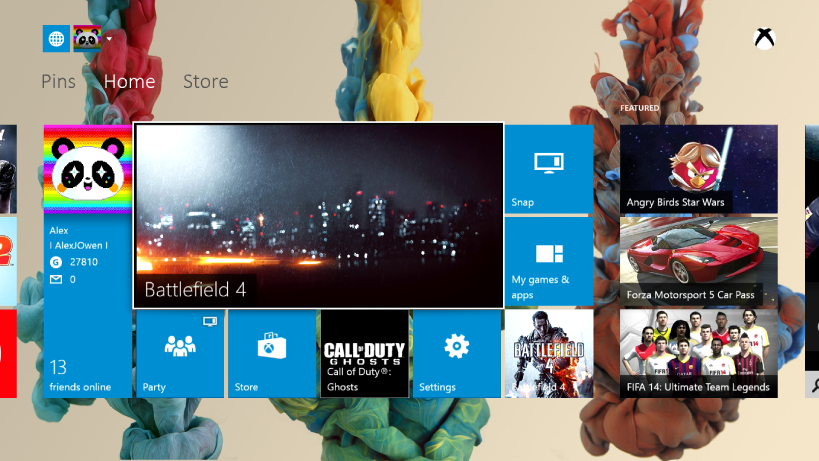Image resolution: width=819 pixels, height=461 pixels.
Task: Click the Gamerscore G icon
Action: (56, 262)
